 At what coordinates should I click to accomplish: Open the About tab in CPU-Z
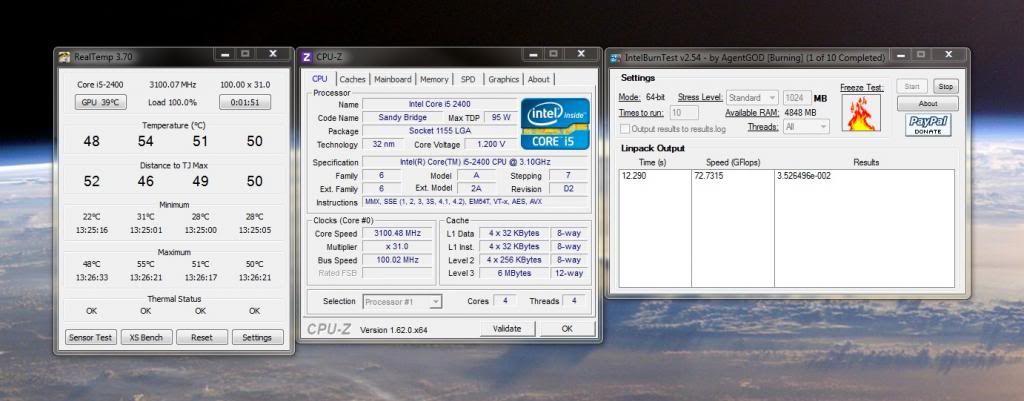click(x=539, y=80)
